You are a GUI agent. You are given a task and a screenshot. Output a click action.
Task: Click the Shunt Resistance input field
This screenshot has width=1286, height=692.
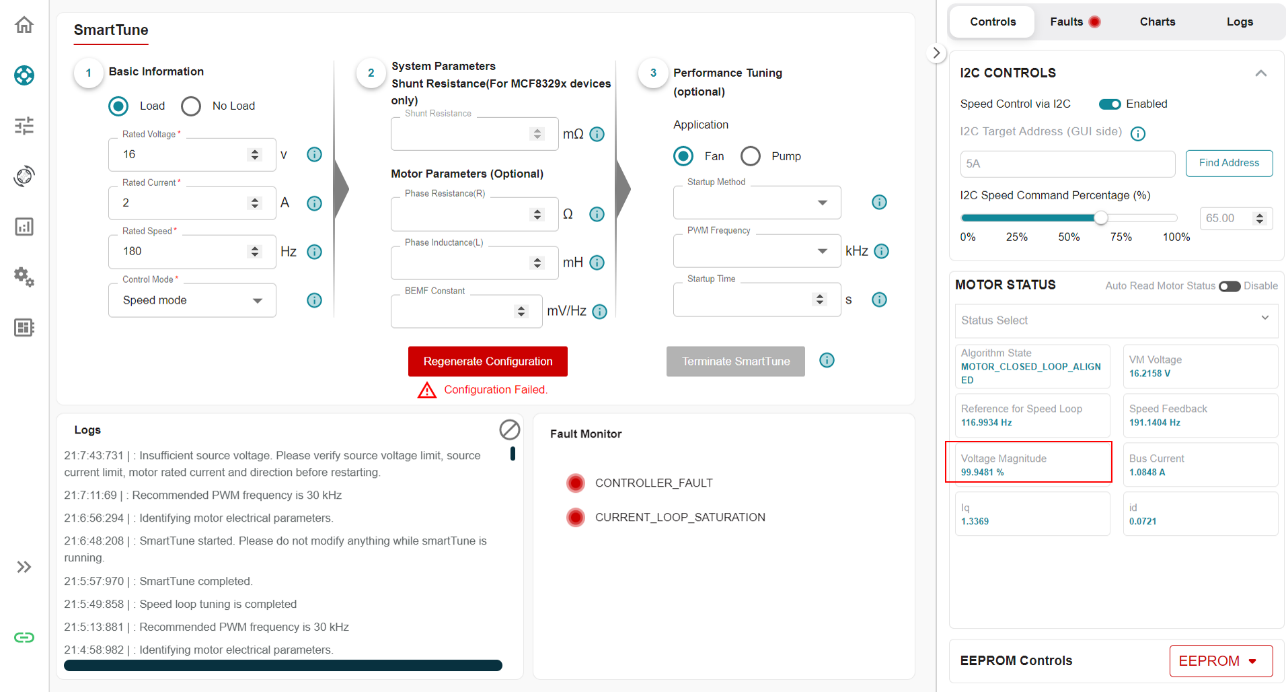475,134
